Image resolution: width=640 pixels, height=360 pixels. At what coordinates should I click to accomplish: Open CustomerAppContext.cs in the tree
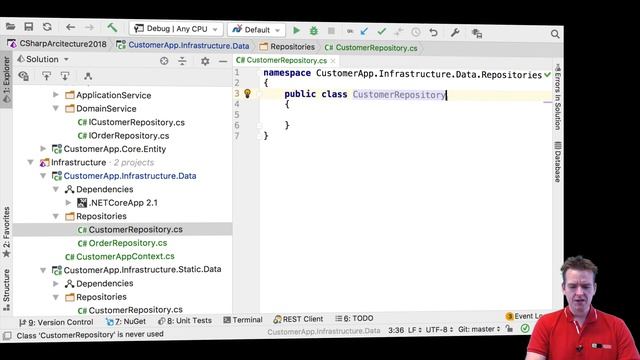pyautogui.click(x=120, y=256)
